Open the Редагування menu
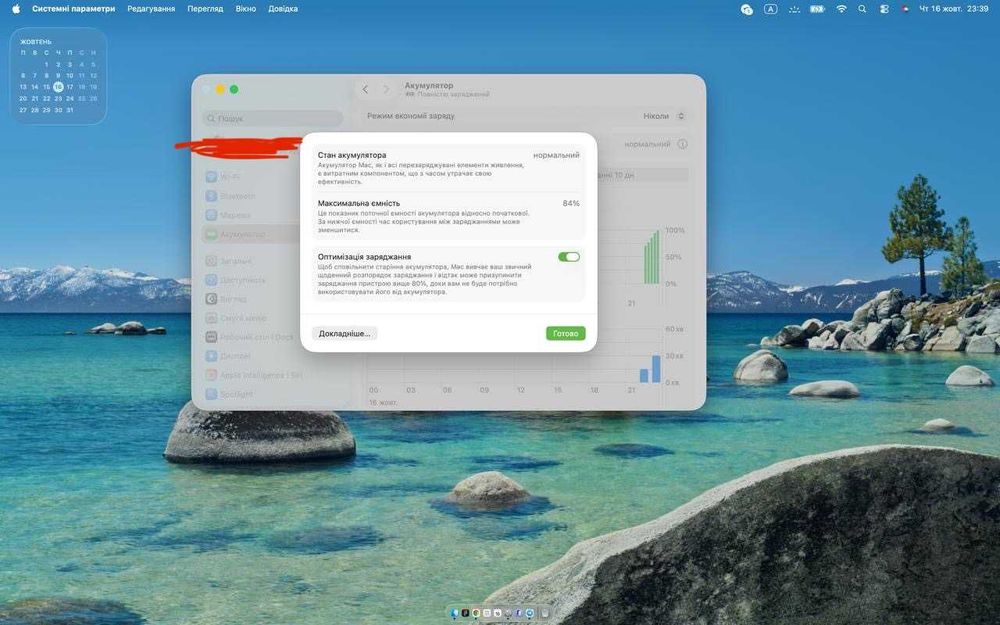Screen dimensions: 1000x625 tap(151, 9)
